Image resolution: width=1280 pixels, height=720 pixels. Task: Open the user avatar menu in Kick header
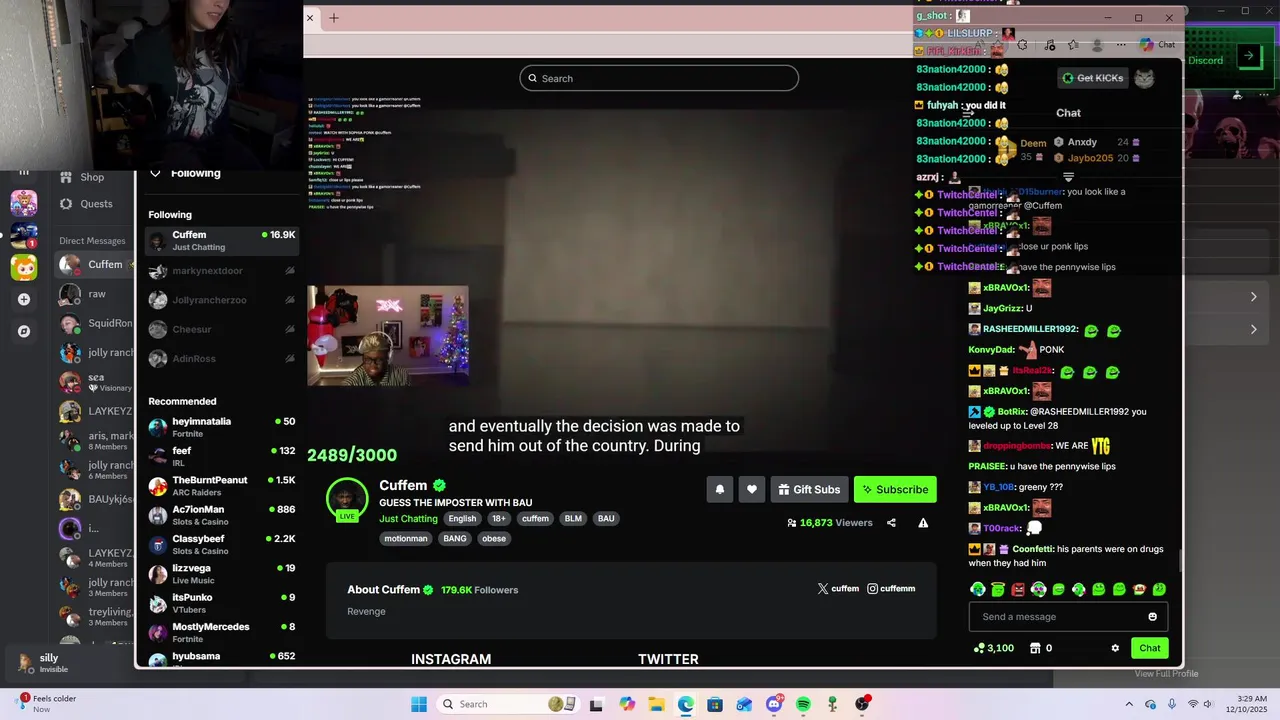coord(1144,78)
